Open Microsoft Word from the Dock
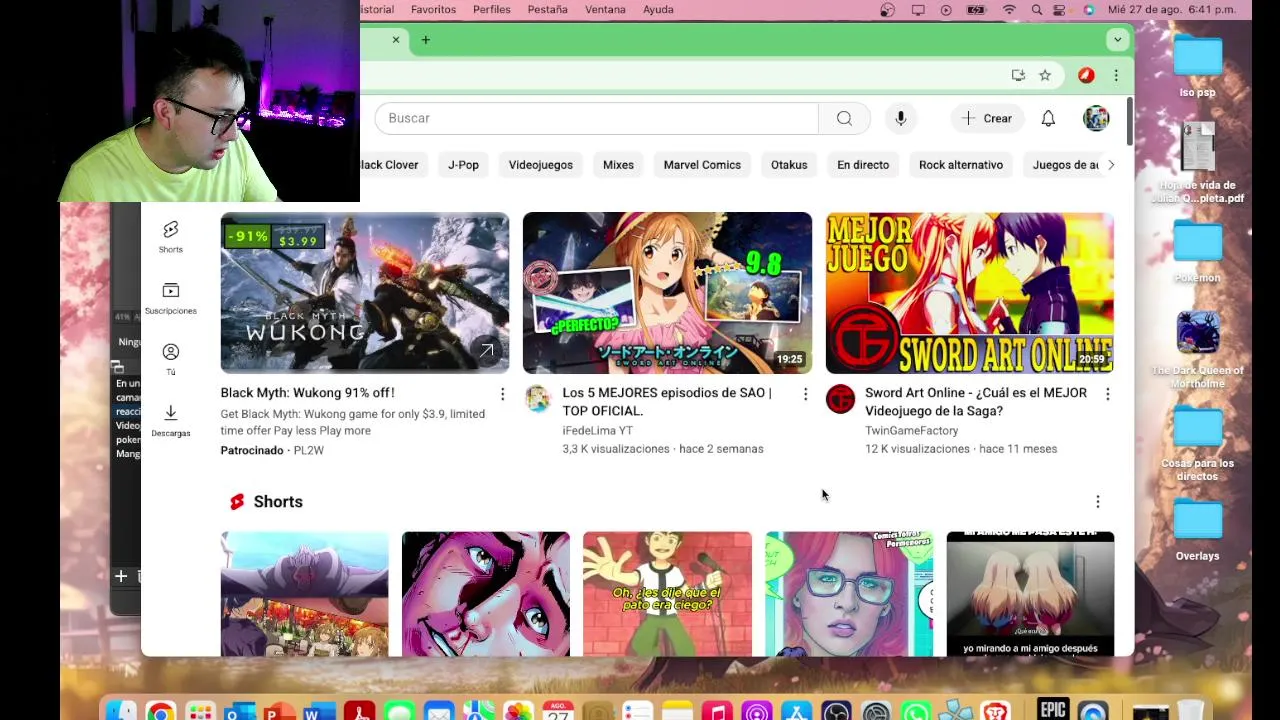Viewport: 1280px width, 720px height. (x=319, y=711)
